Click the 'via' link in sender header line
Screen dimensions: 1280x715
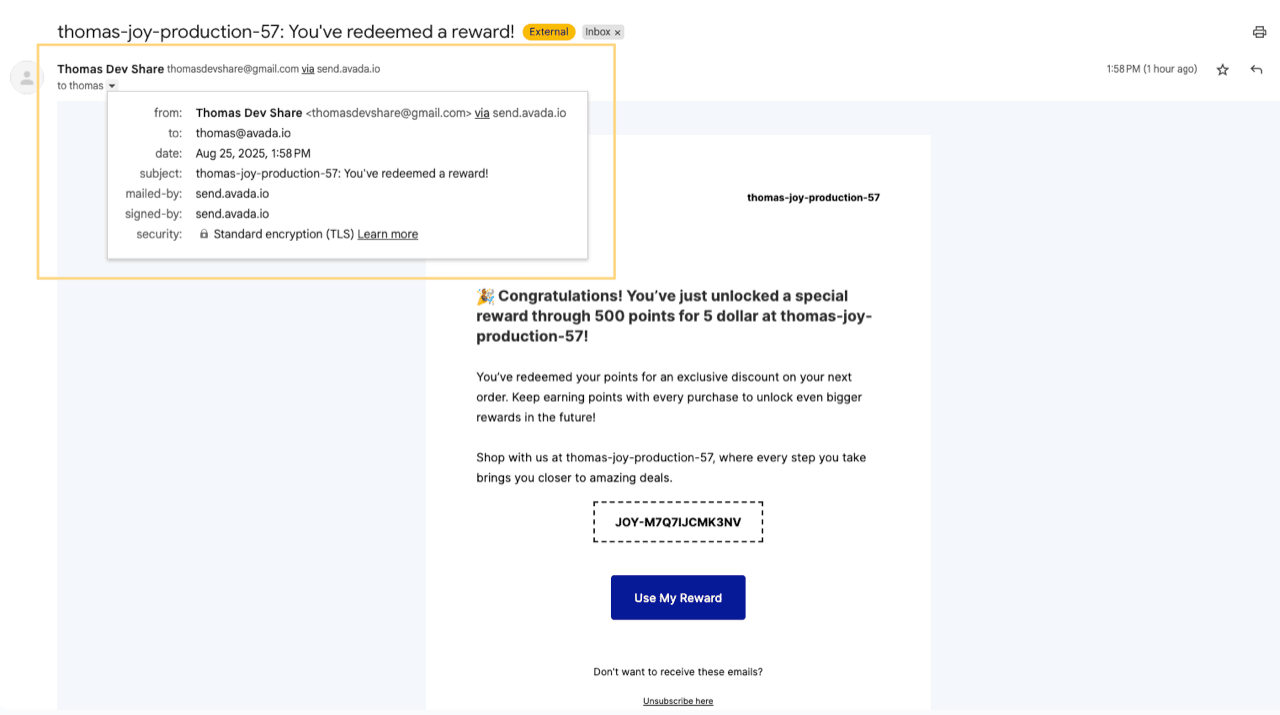click(308, 69)
